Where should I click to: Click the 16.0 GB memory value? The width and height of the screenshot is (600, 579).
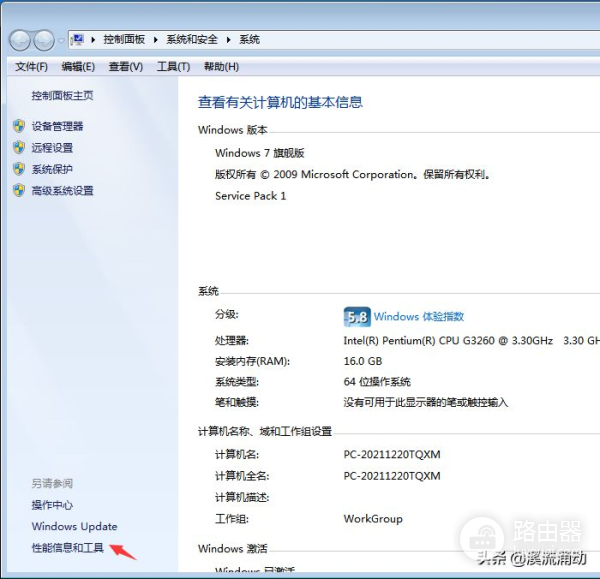[x=363, y=361]
